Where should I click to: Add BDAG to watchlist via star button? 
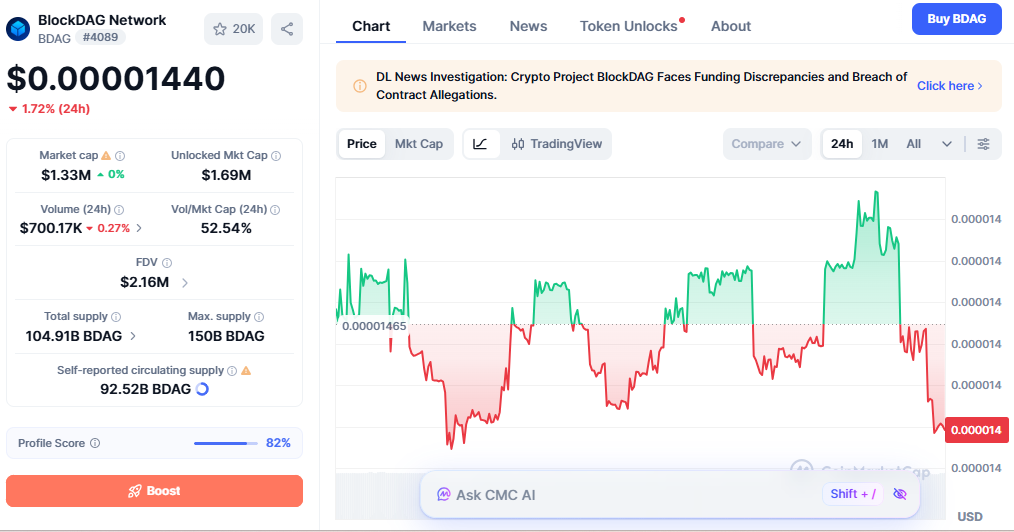[x=233, y=29]
